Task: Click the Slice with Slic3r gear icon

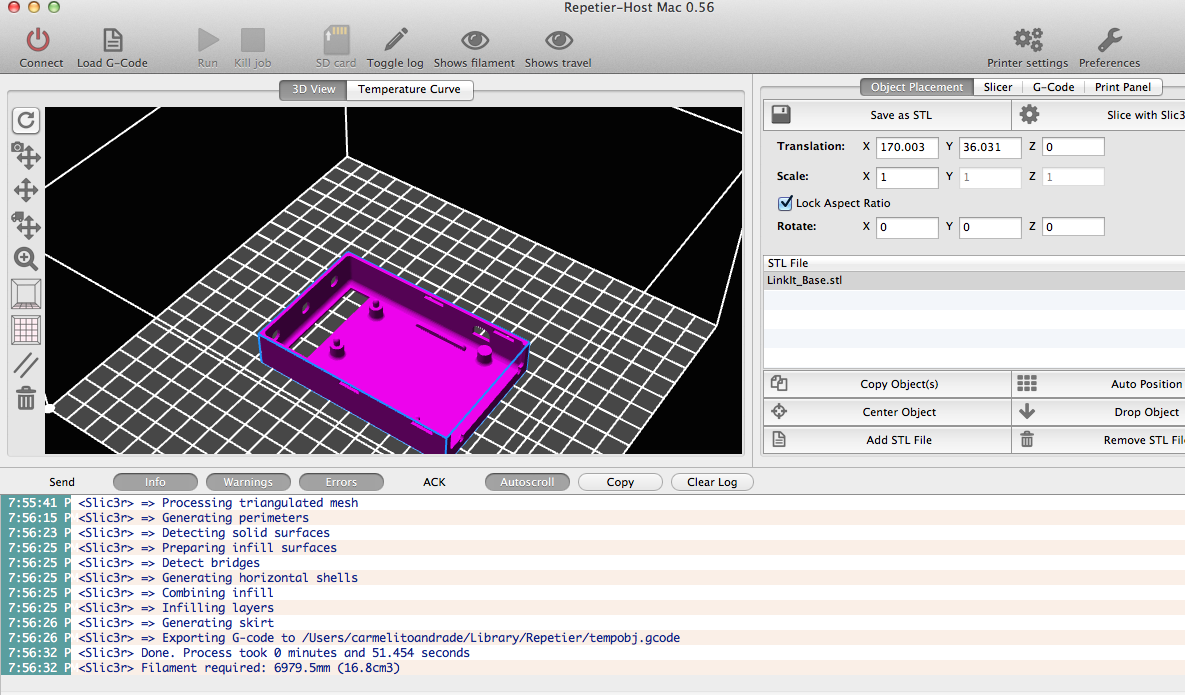Action: [1029, 114]
